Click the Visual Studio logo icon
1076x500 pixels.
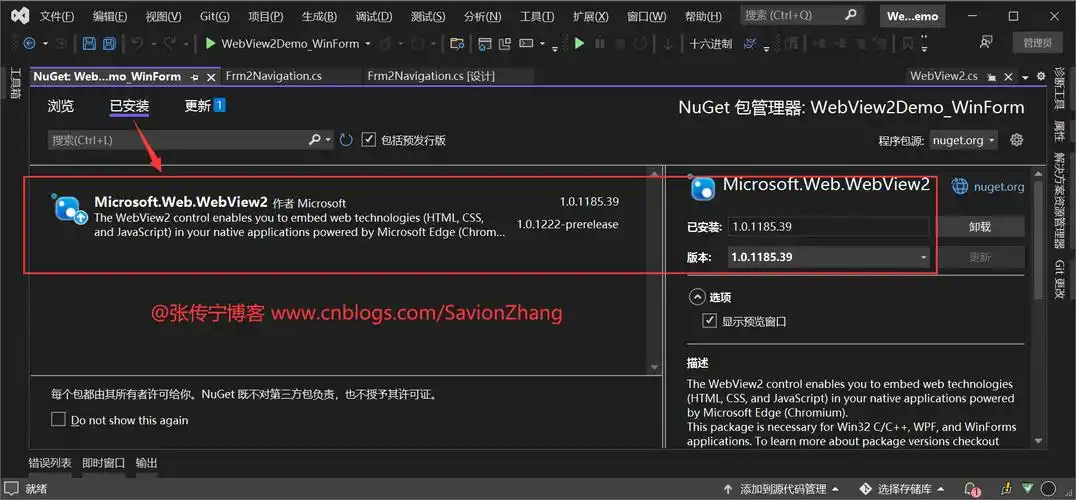tap(20, 15)
